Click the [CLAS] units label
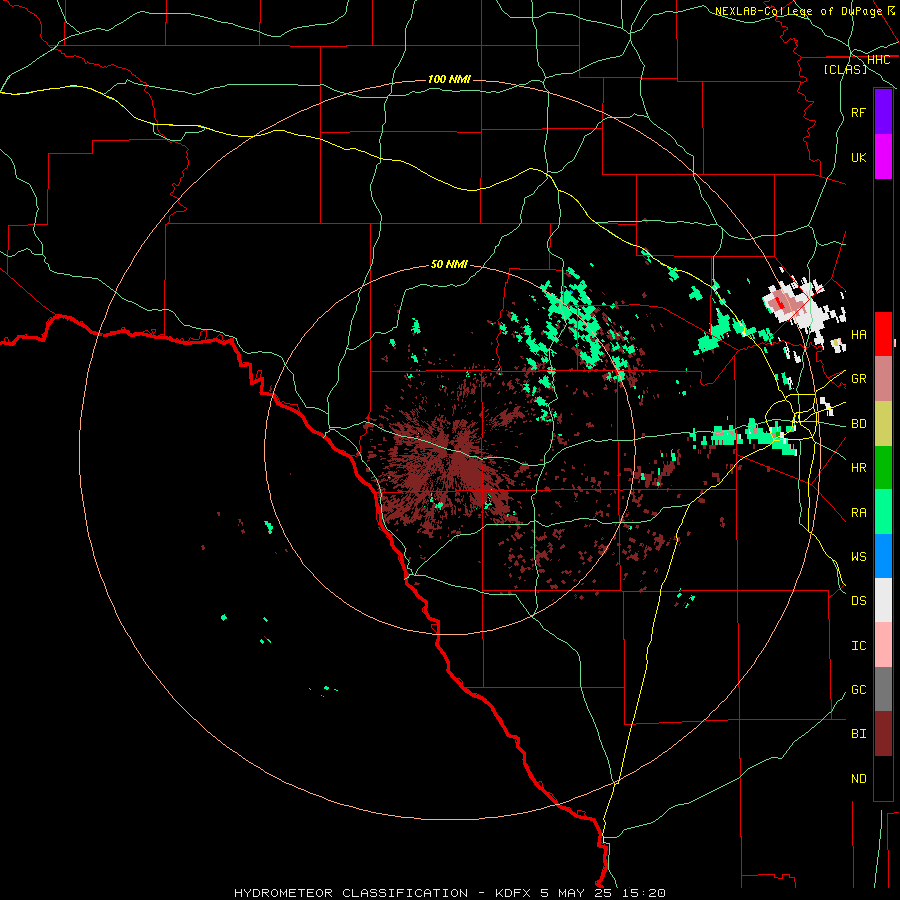Image resolution: width=900 pixels, height=900 pixels. 845,69
